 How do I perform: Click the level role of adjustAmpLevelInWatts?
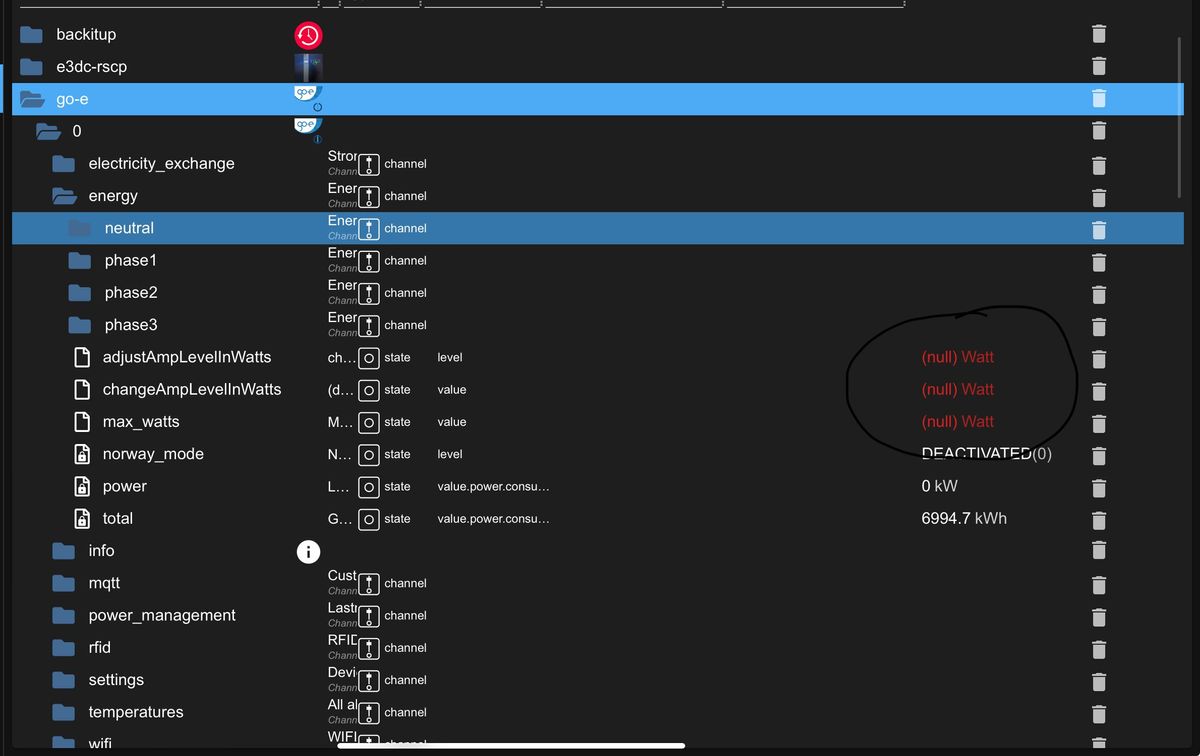point(450,357)
